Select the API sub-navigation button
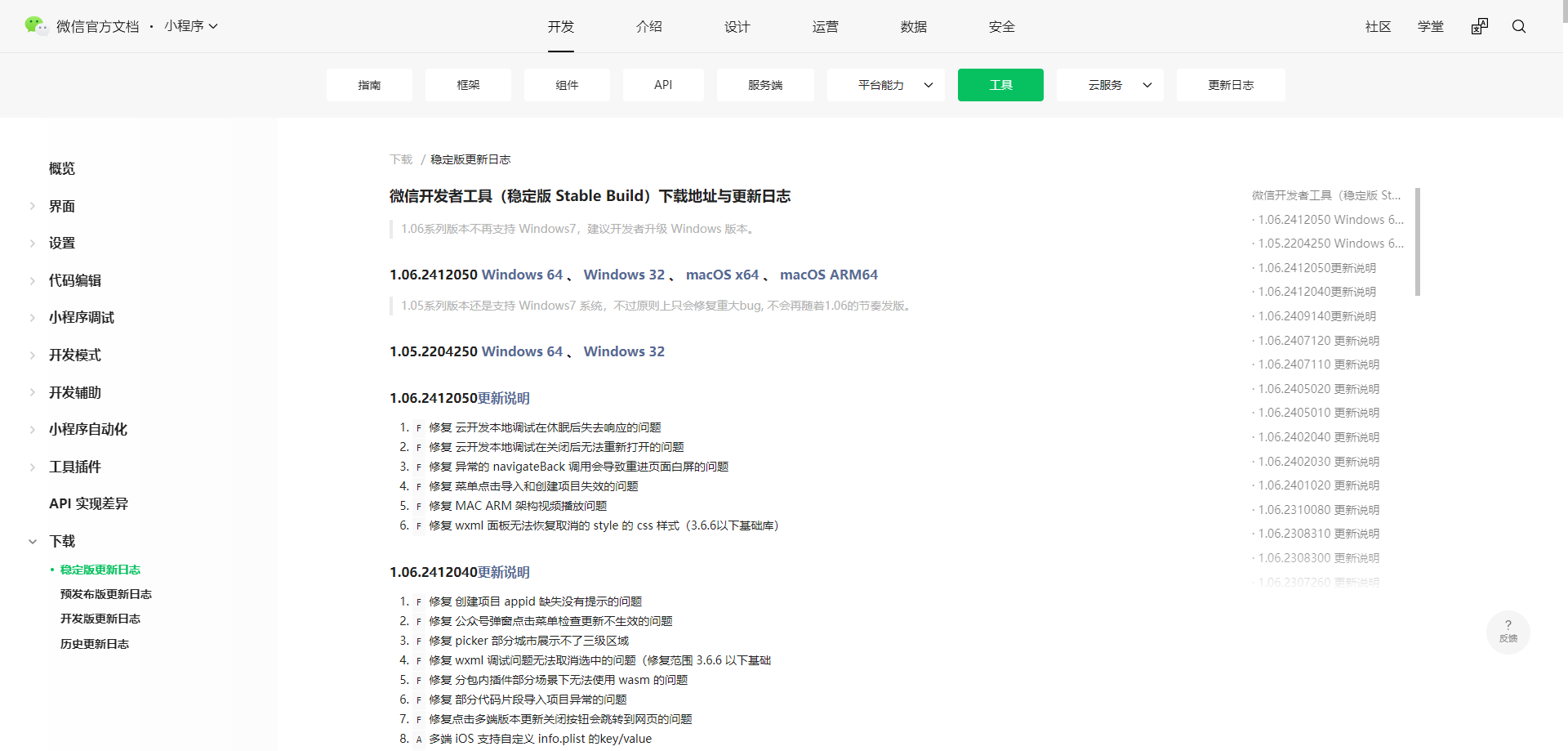Viewport: 1568px width, 751px height. 663,85
